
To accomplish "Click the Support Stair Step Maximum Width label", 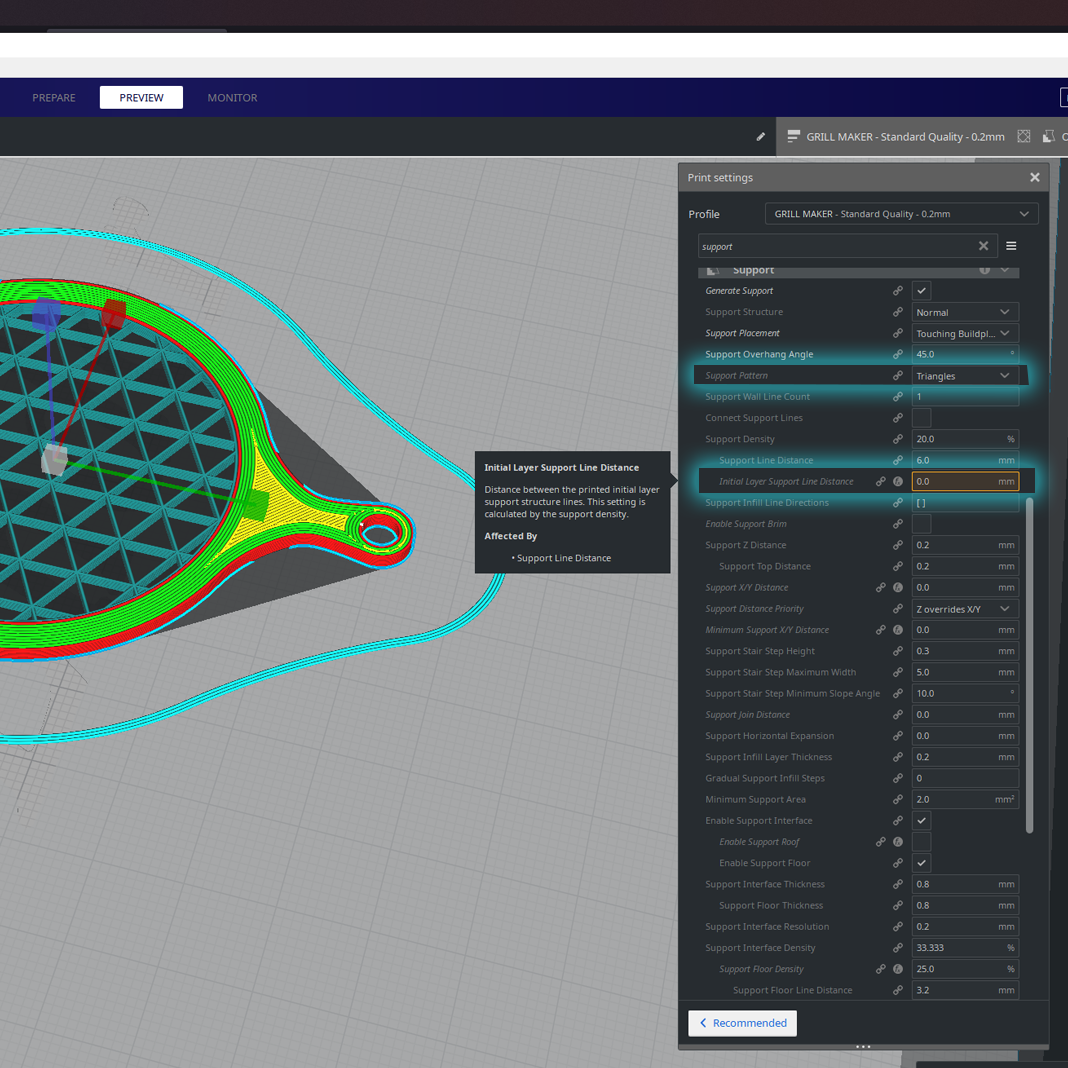I will tap(781, 672).
